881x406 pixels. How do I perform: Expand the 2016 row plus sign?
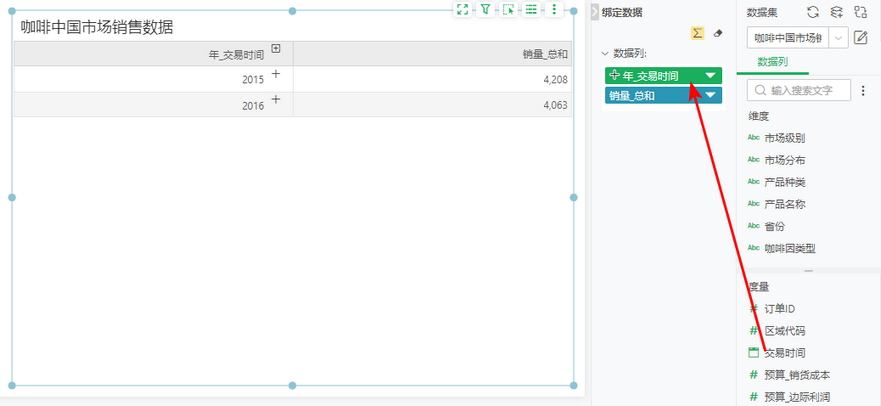point(276,99)
